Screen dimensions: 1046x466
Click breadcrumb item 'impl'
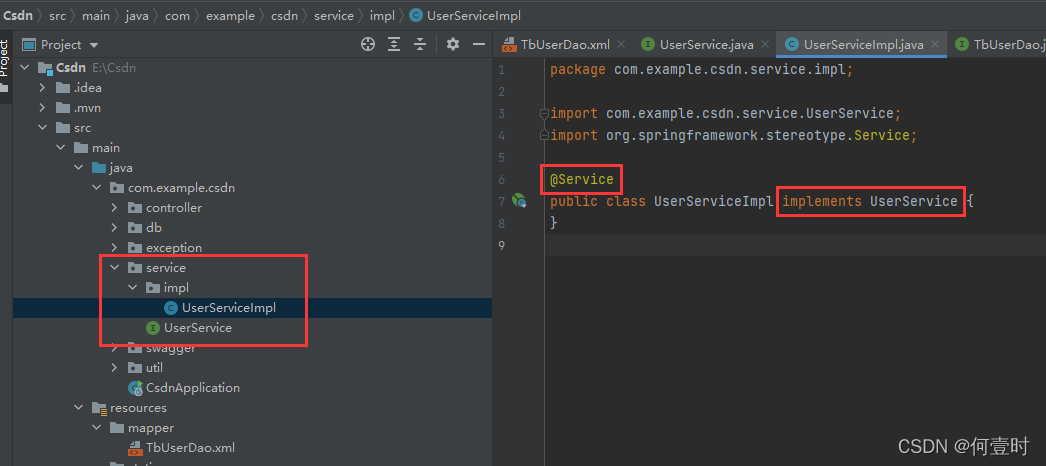(382, 15)
